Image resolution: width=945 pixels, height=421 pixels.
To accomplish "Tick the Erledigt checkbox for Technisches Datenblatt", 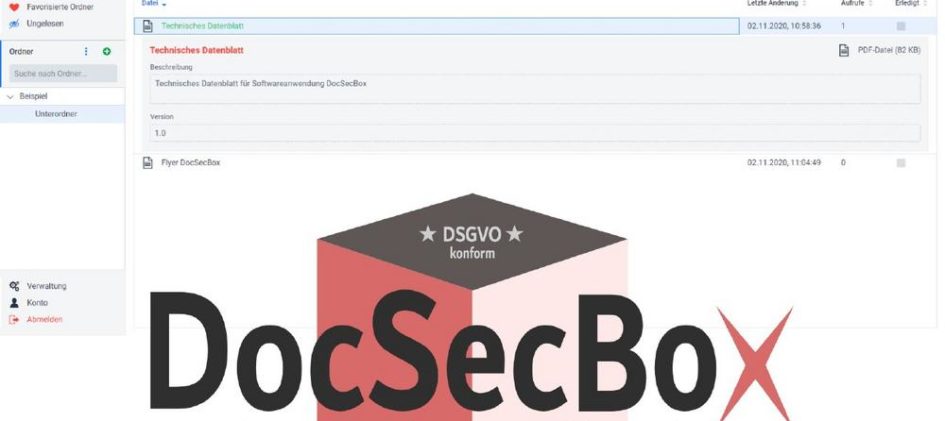I will tap(901, 26).
